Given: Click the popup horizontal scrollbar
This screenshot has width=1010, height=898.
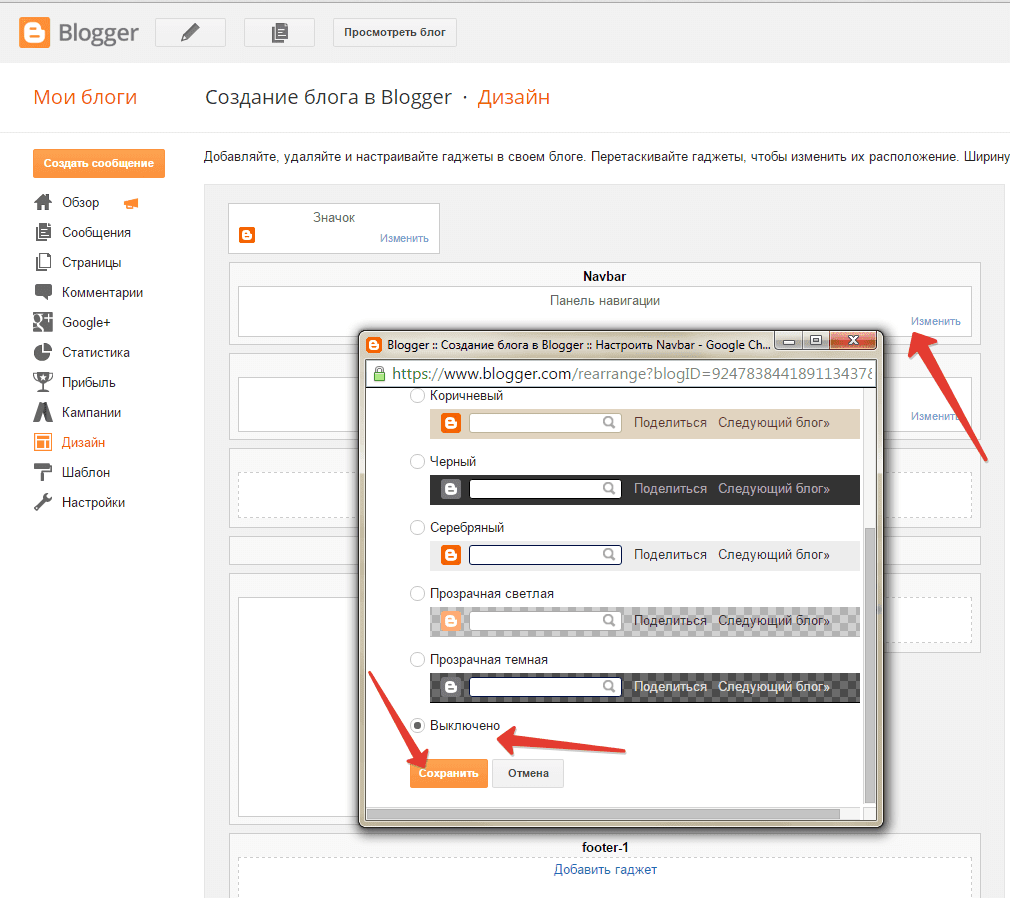Looking at the screenshot, I should [603, 814].
